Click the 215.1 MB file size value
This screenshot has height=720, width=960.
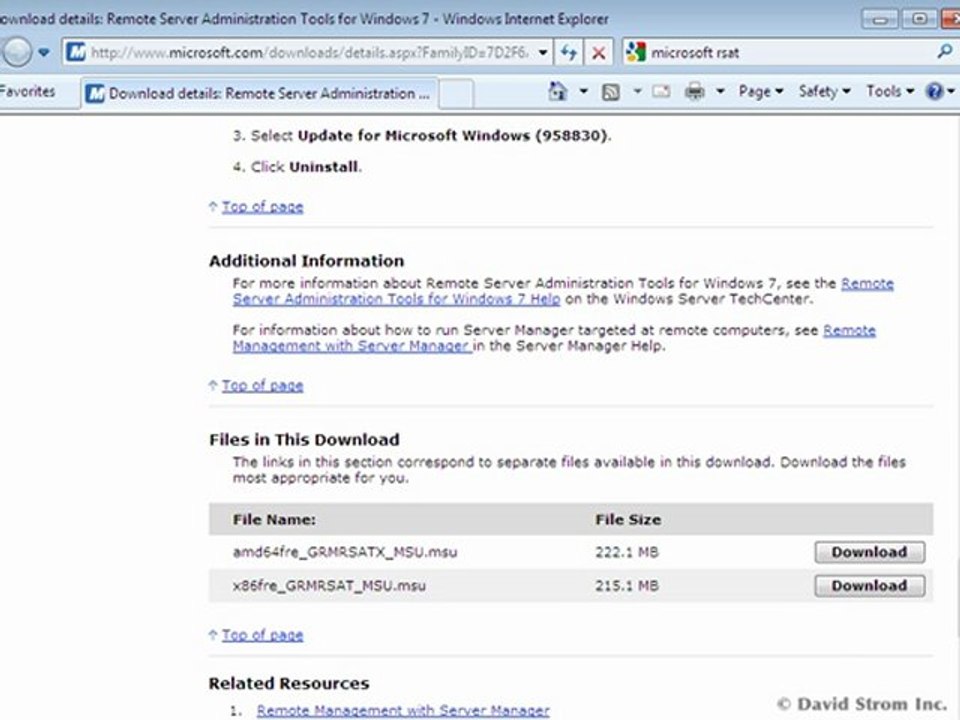pos(627,586)
